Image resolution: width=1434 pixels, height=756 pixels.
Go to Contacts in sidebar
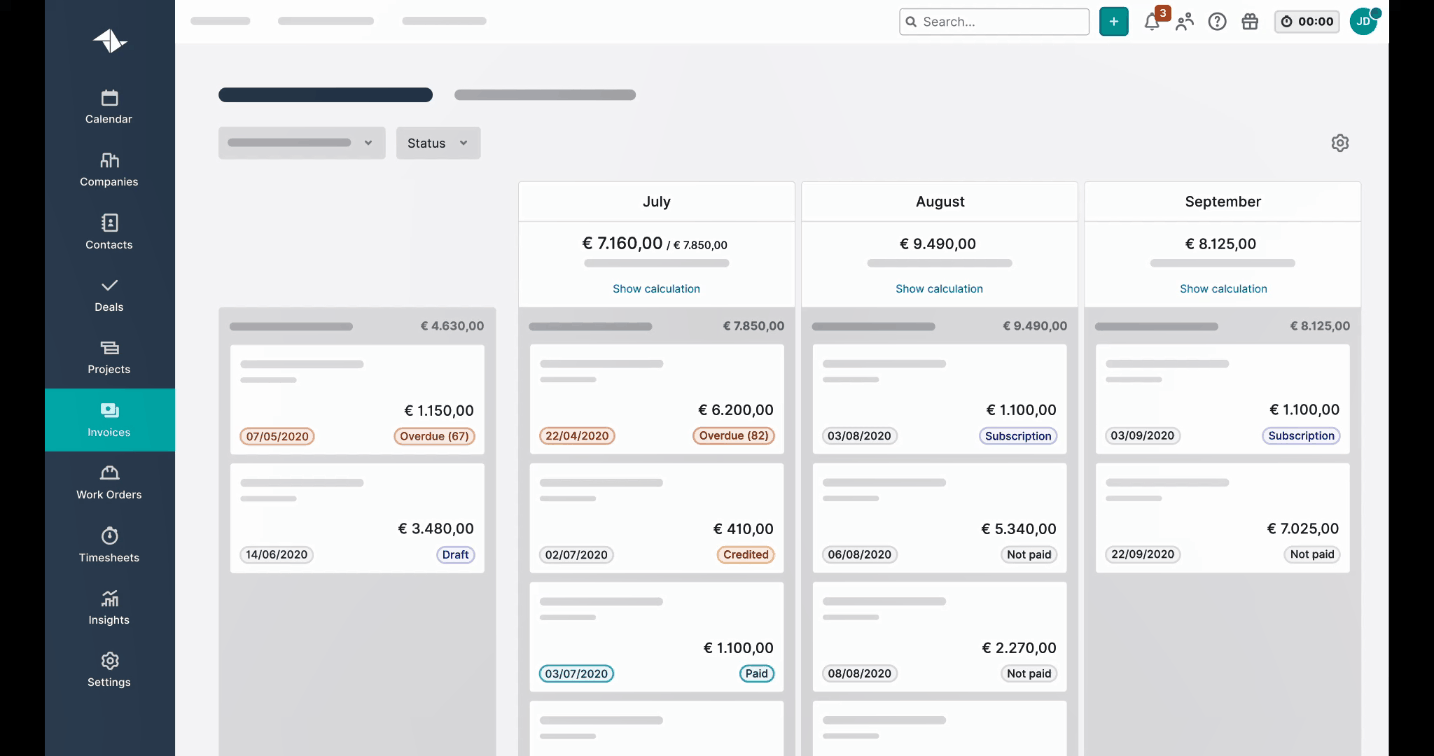109,232
